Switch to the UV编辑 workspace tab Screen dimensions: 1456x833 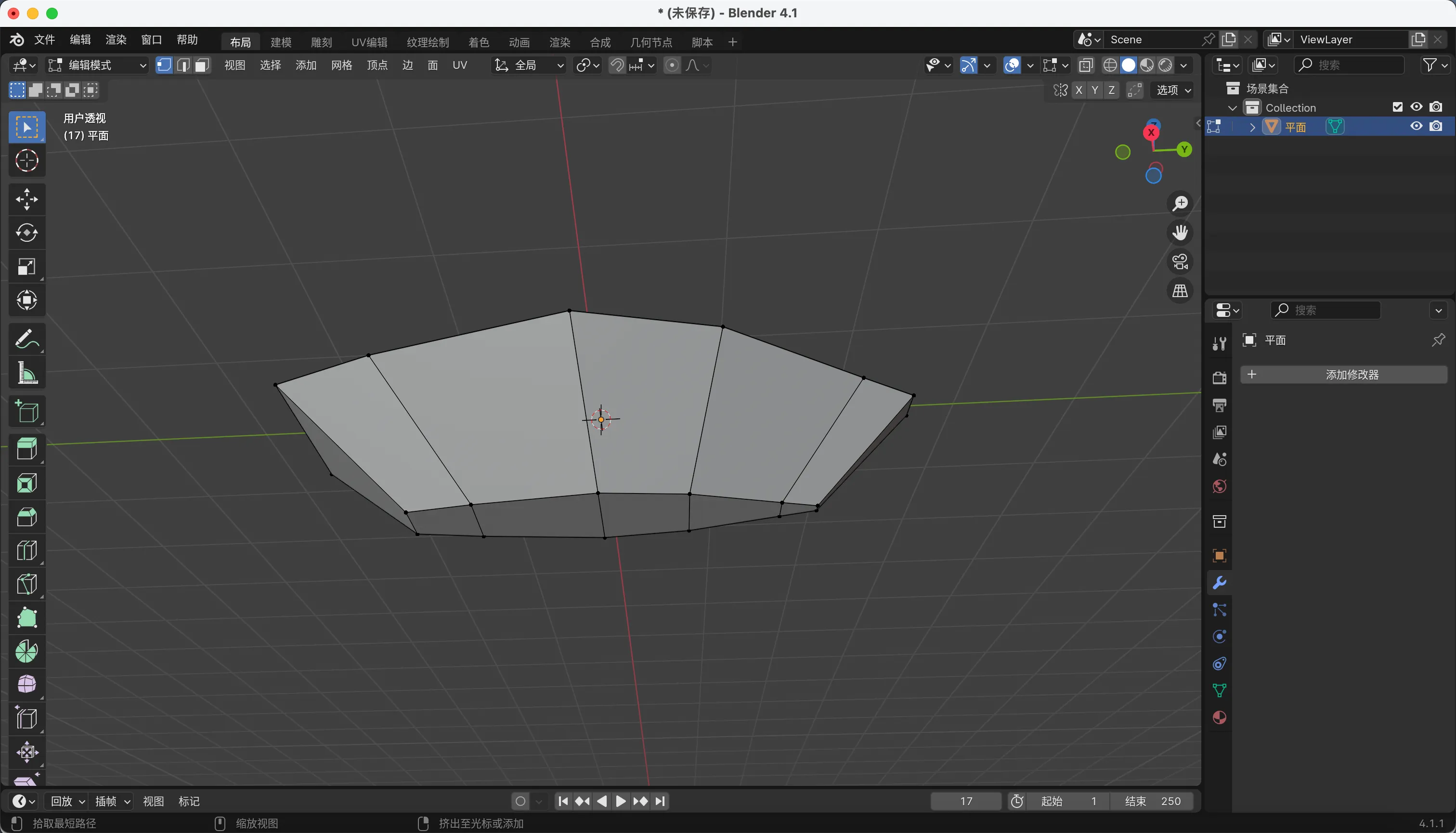click(369, 42)
